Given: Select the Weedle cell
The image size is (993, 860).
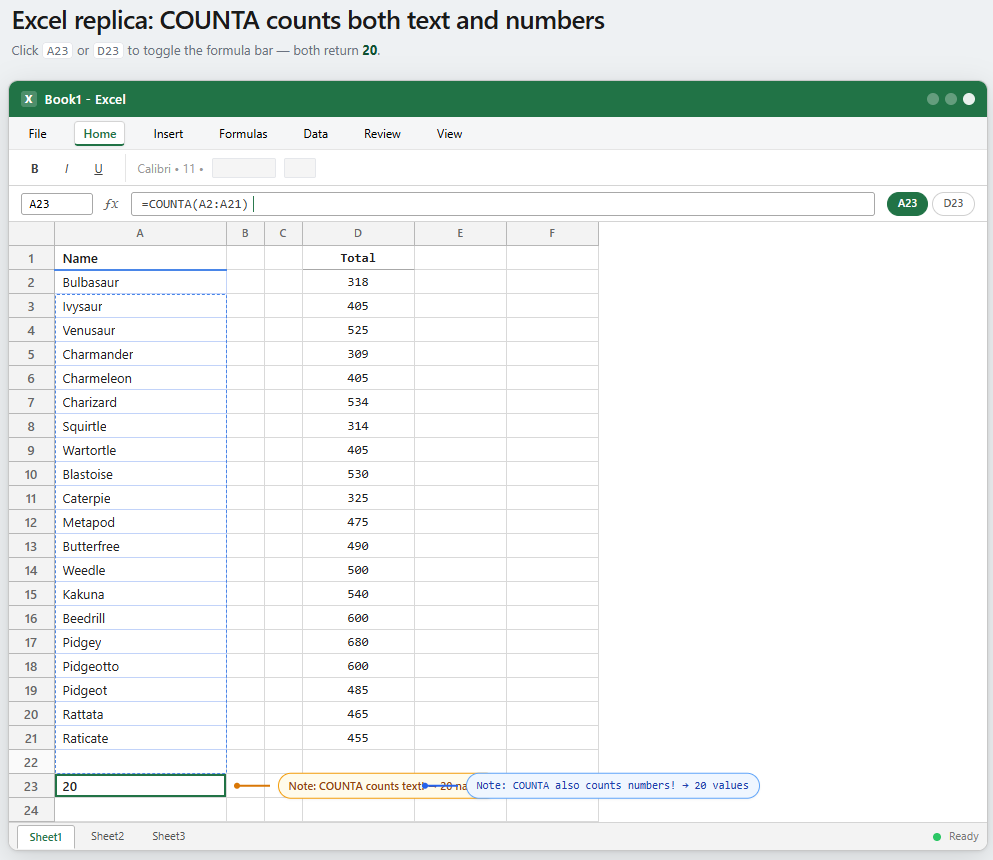Looking at the screenshot, I should click(140, 571).
